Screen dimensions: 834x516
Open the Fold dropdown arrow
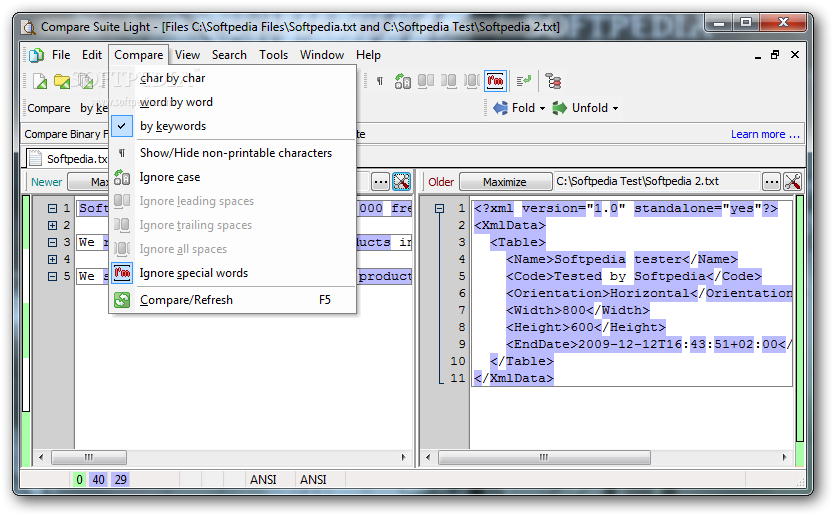pyautogui.click(x=543, y=109)
